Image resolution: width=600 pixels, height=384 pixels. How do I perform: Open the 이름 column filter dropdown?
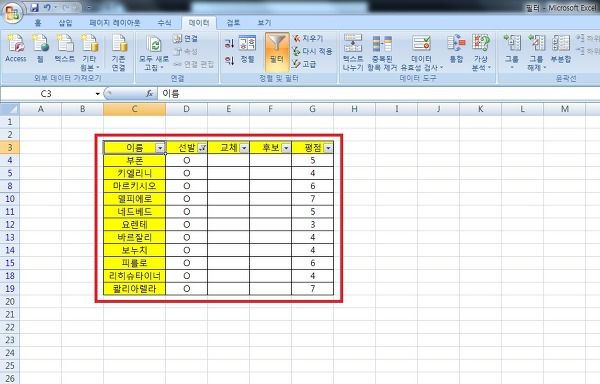tap(160, 148)
